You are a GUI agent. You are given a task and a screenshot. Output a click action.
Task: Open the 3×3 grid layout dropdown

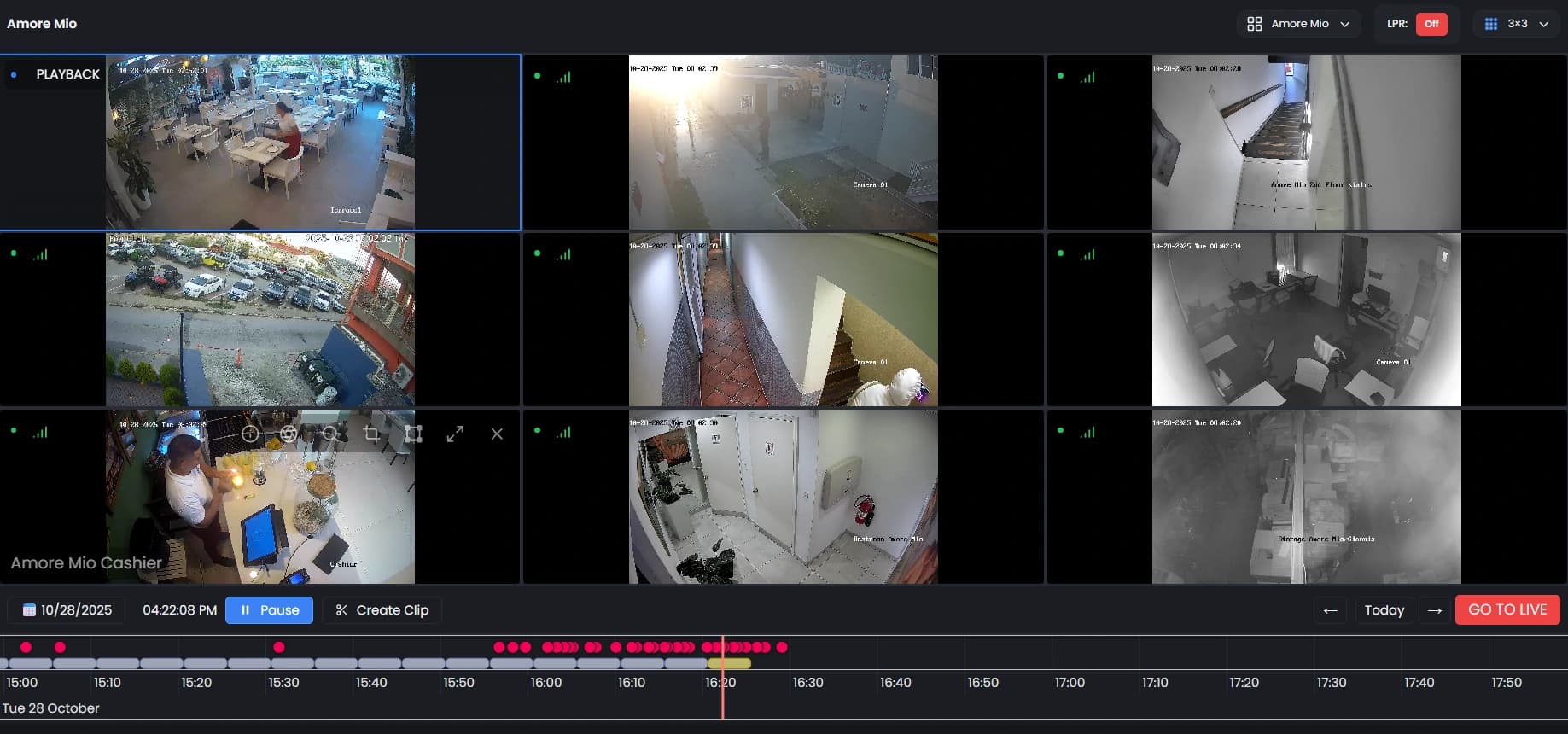coord(1516,24)
